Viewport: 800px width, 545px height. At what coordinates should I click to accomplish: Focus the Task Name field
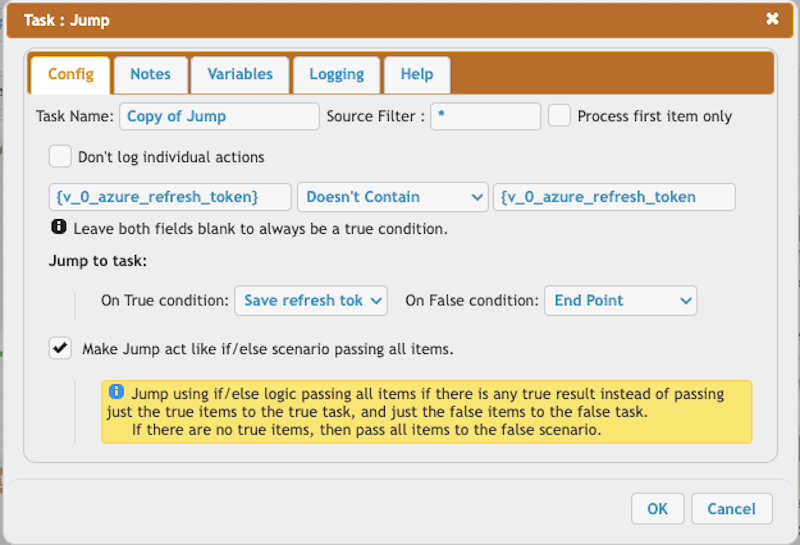pyautogui.click(x=219, y=116)
